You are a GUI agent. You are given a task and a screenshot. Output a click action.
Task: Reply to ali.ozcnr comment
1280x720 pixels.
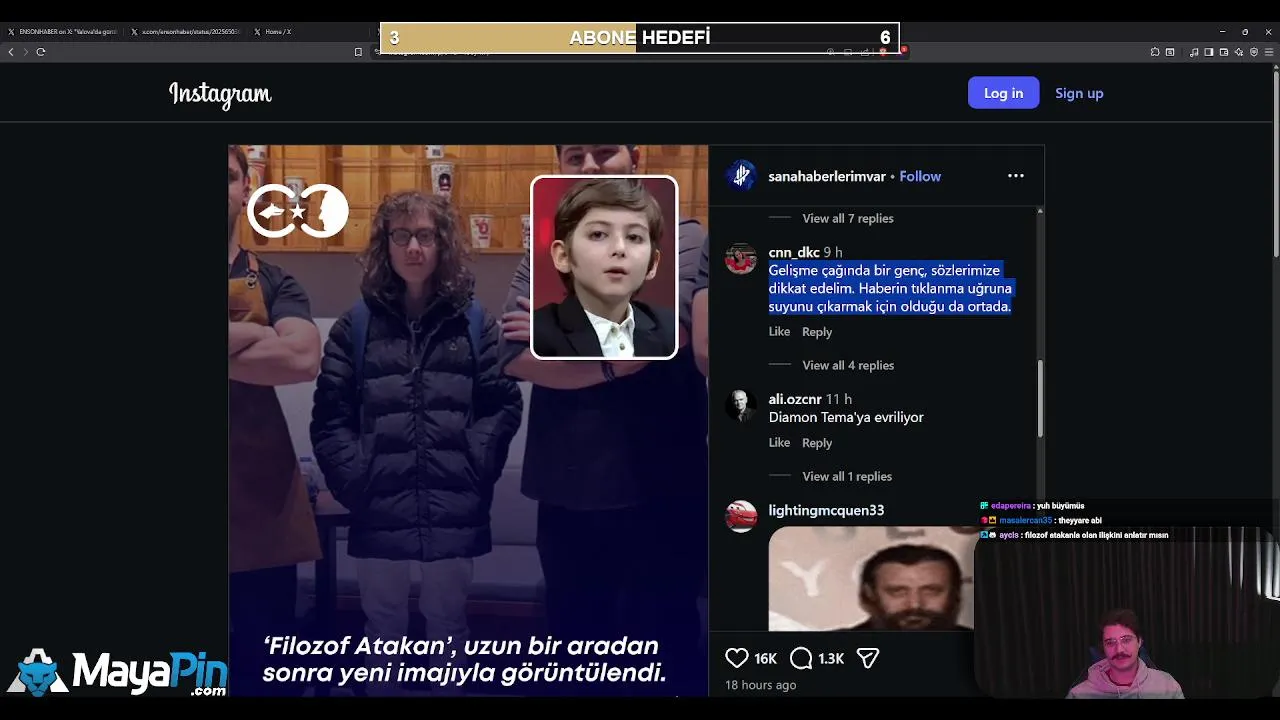click(x=817, y=443)
